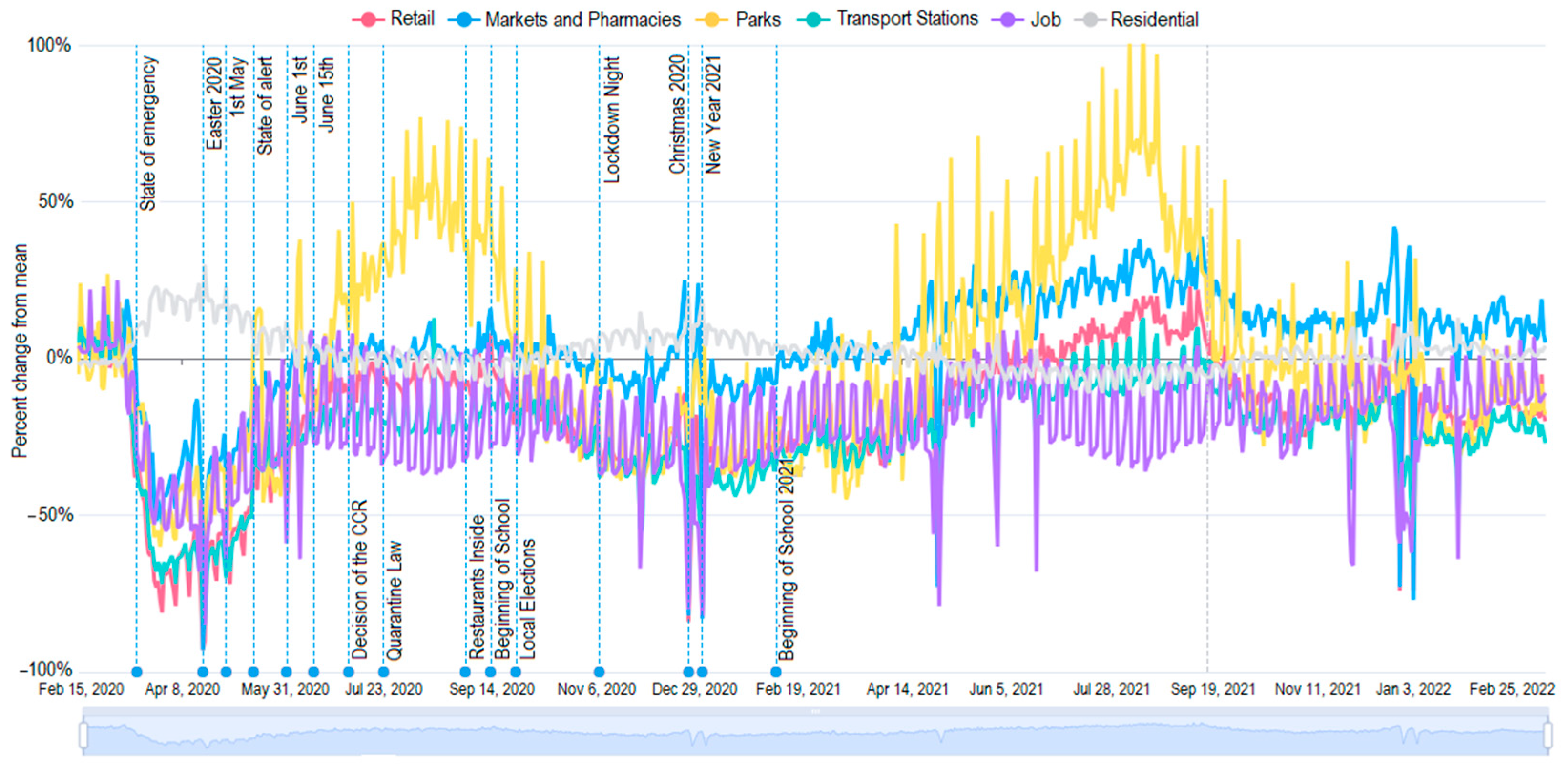
Task: Click the purple Job legend marker
Action: 1007,20
